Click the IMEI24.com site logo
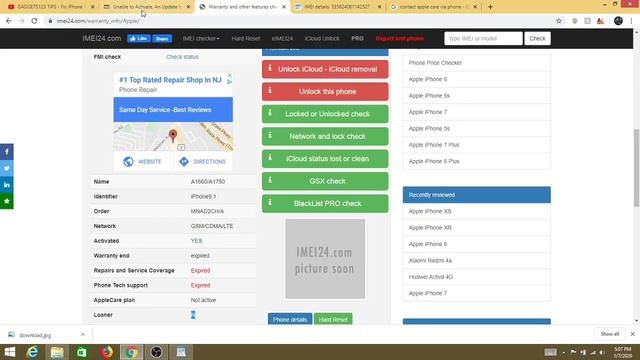 (102, 38)
